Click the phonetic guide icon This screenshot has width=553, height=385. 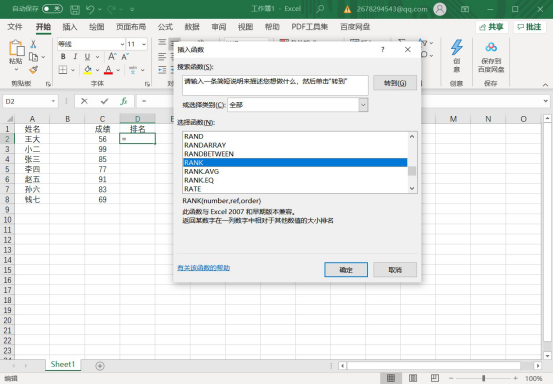133,70
